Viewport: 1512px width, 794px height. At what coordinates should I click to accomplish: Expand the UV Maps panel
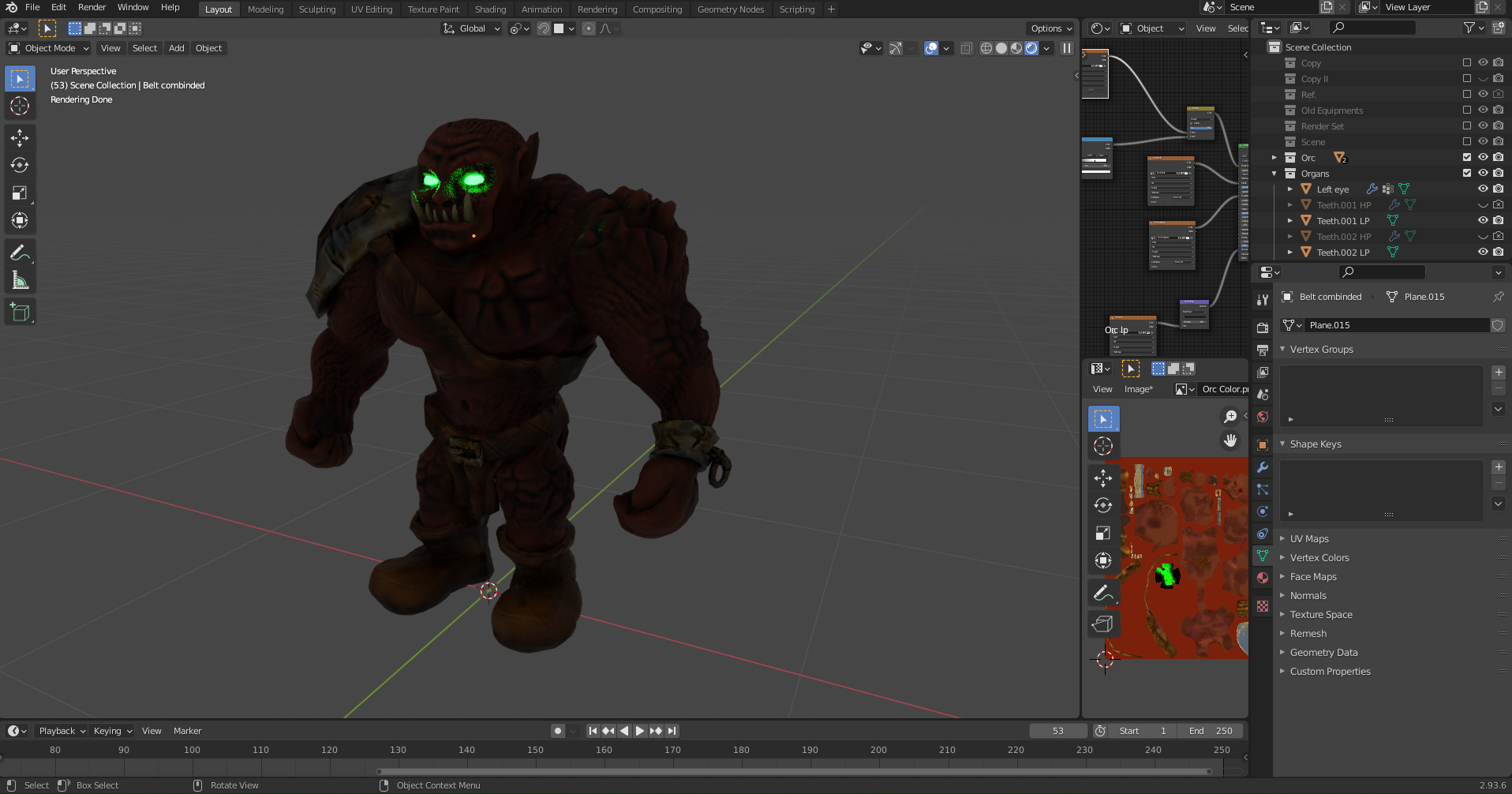(1309, 539)
